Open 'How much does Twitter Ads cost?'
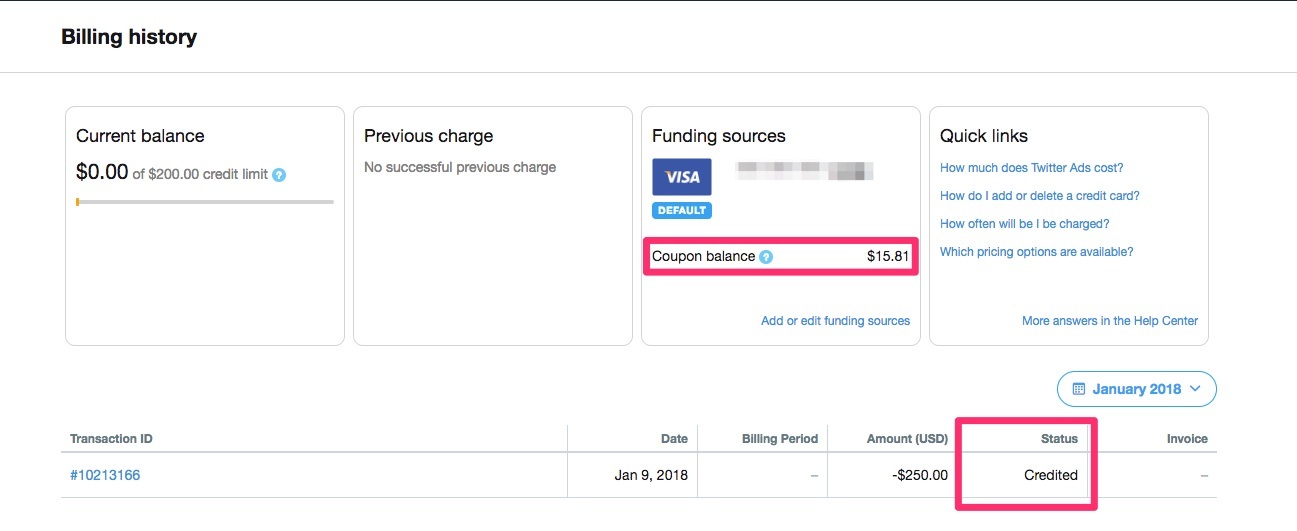The height and width of the screenshot is (531, 1297). (1031, 168)
